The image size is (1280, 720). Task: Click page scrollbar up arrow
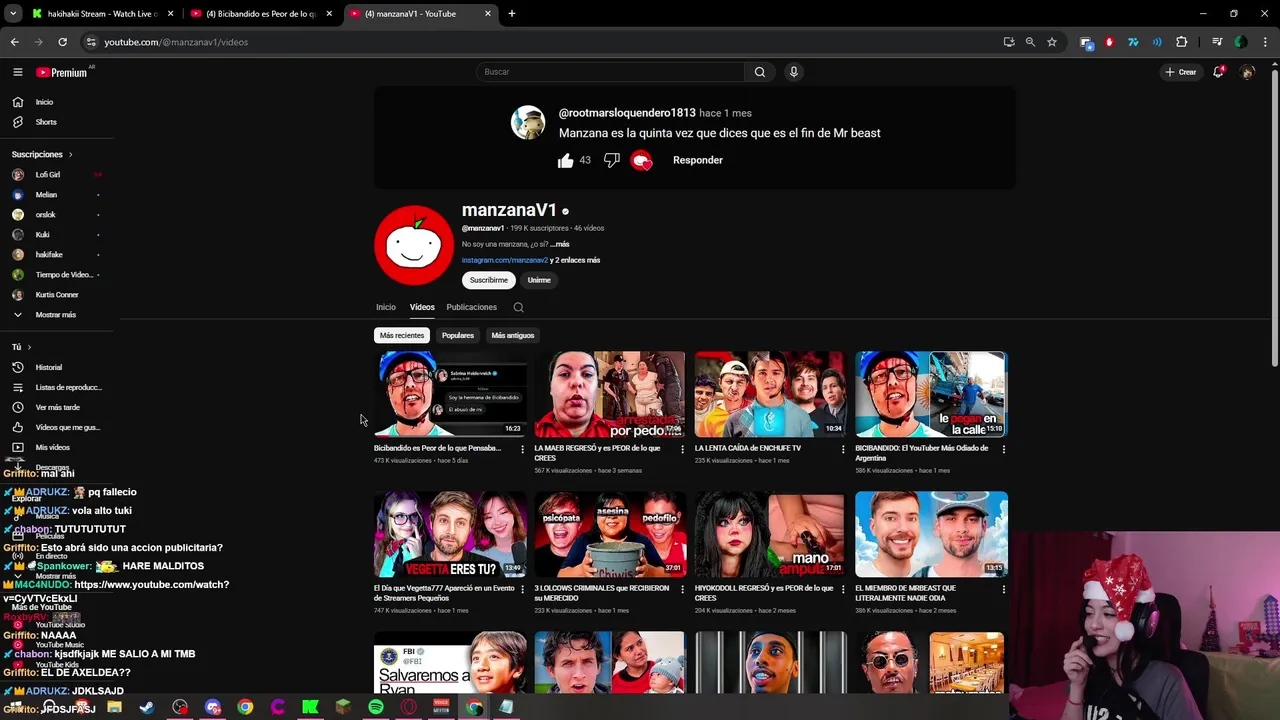[x=1274, y=64]
